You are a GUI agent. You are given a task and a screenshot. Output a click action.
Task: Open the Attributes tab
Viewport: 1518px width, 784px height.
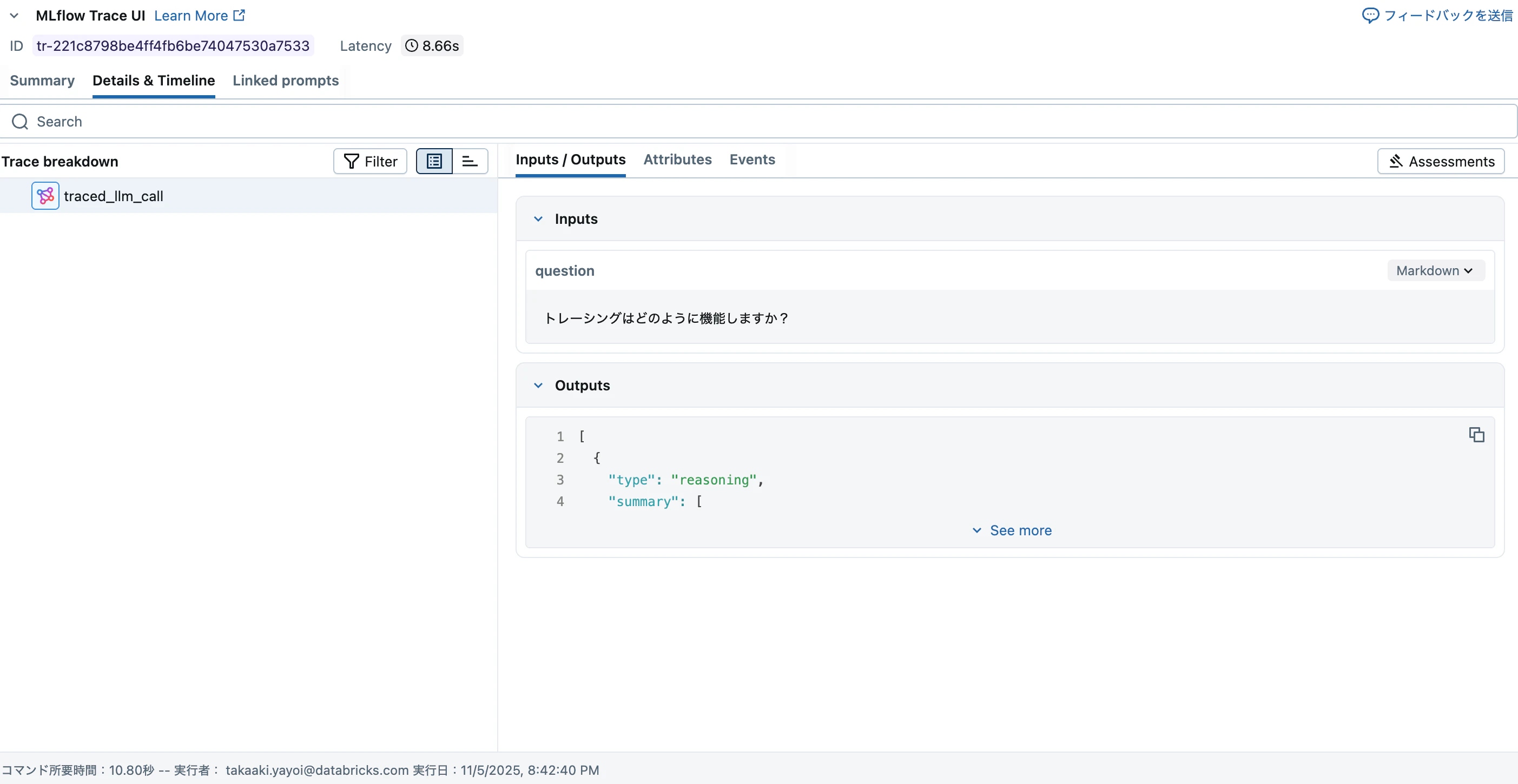click(x=678, y=160)
